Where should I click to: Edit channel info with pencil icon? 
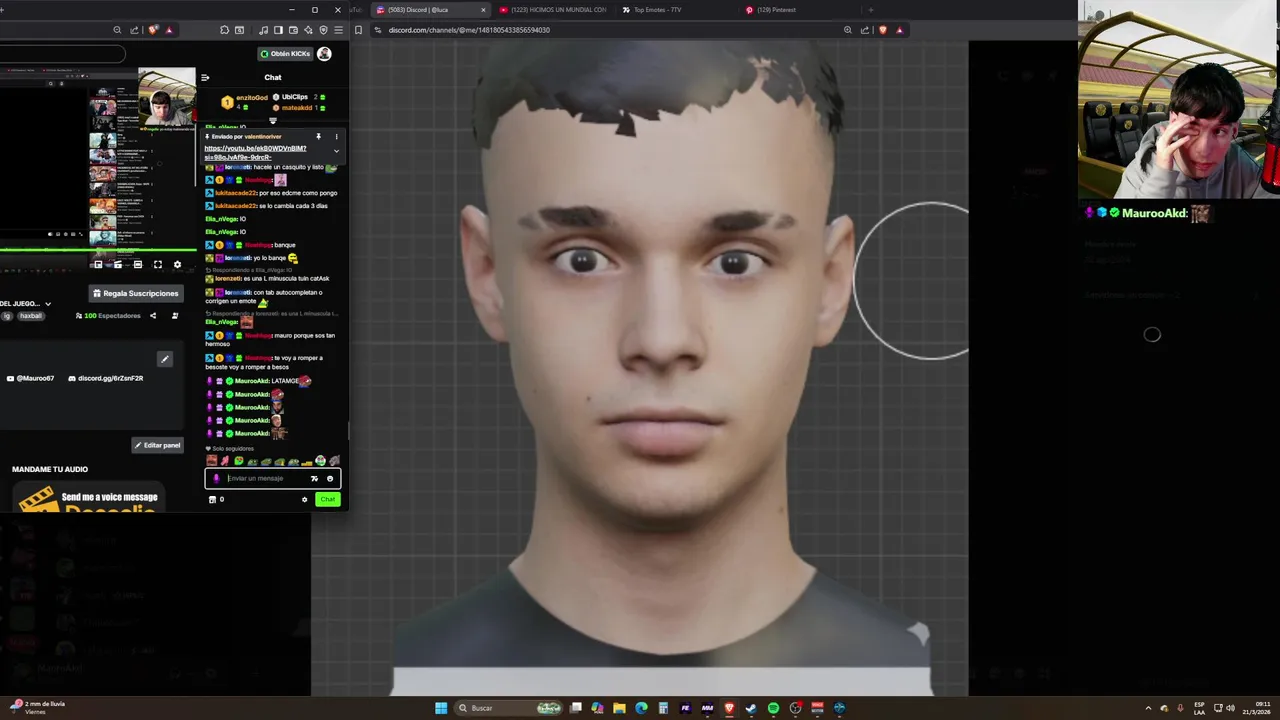pos(165,359)
